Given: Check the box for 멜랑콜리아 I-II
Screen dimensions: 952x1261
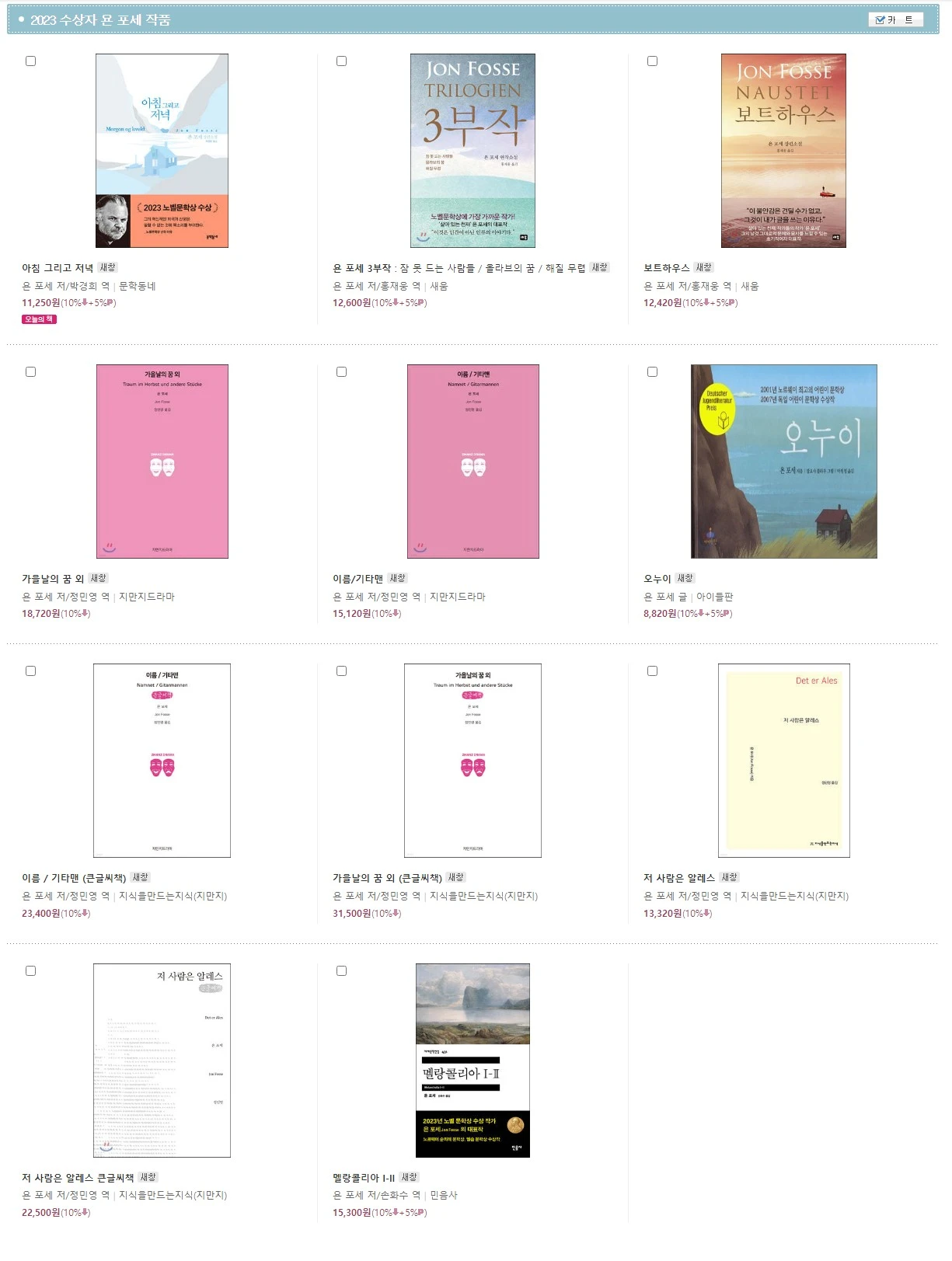Looking at the screenshot, I should point(341,971).
